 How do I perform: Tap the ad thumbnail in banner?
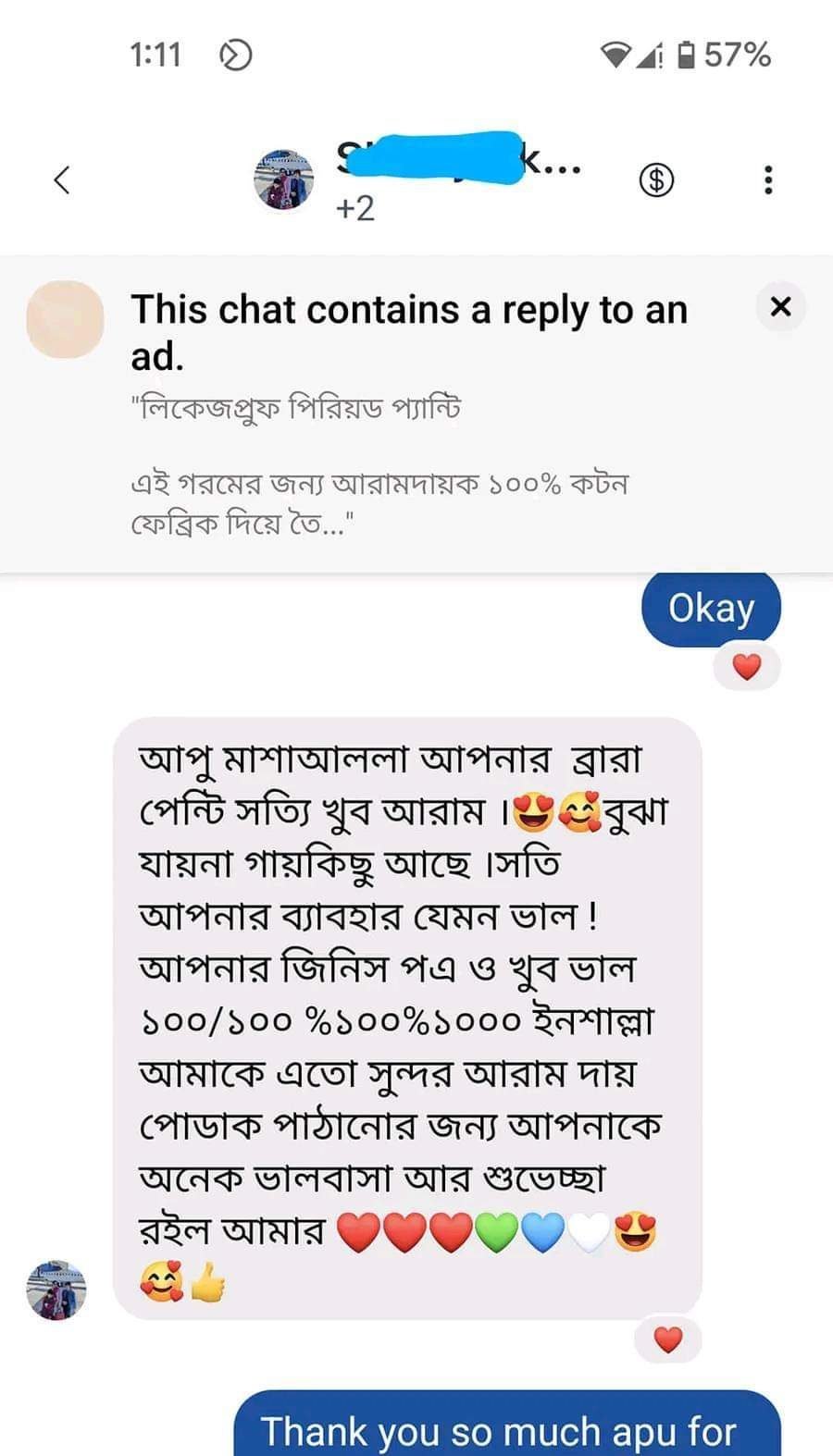[65, 319]
